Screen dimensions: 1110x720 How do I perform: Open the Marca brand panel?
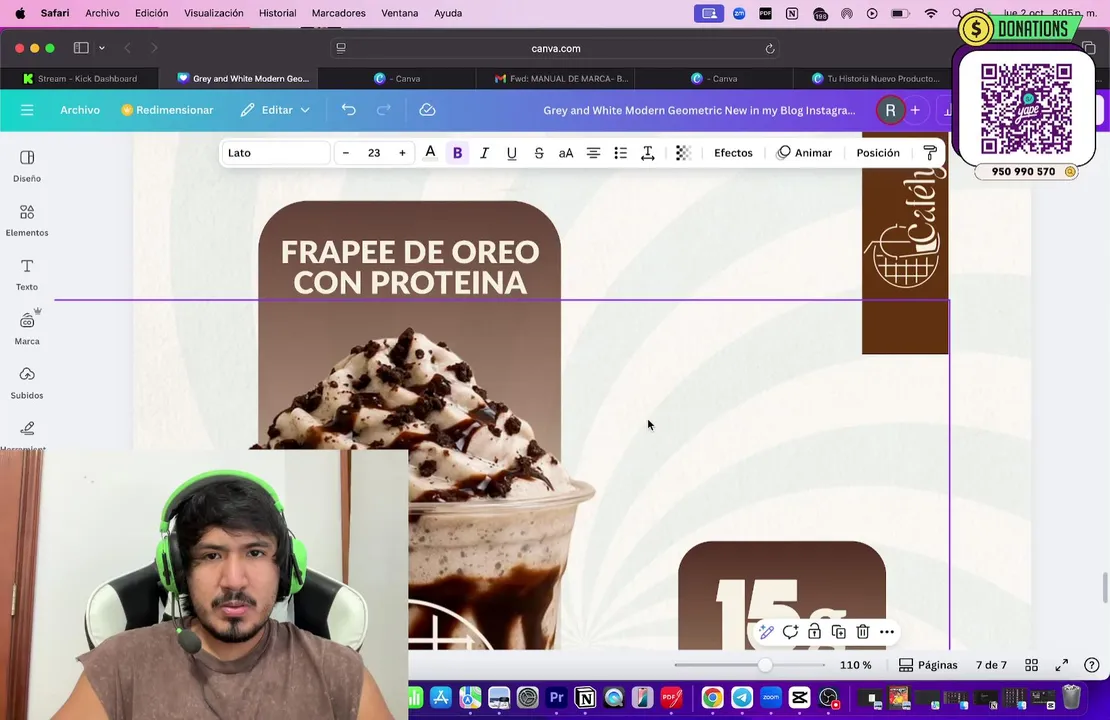pyautogui.click(x=27, y=328)
